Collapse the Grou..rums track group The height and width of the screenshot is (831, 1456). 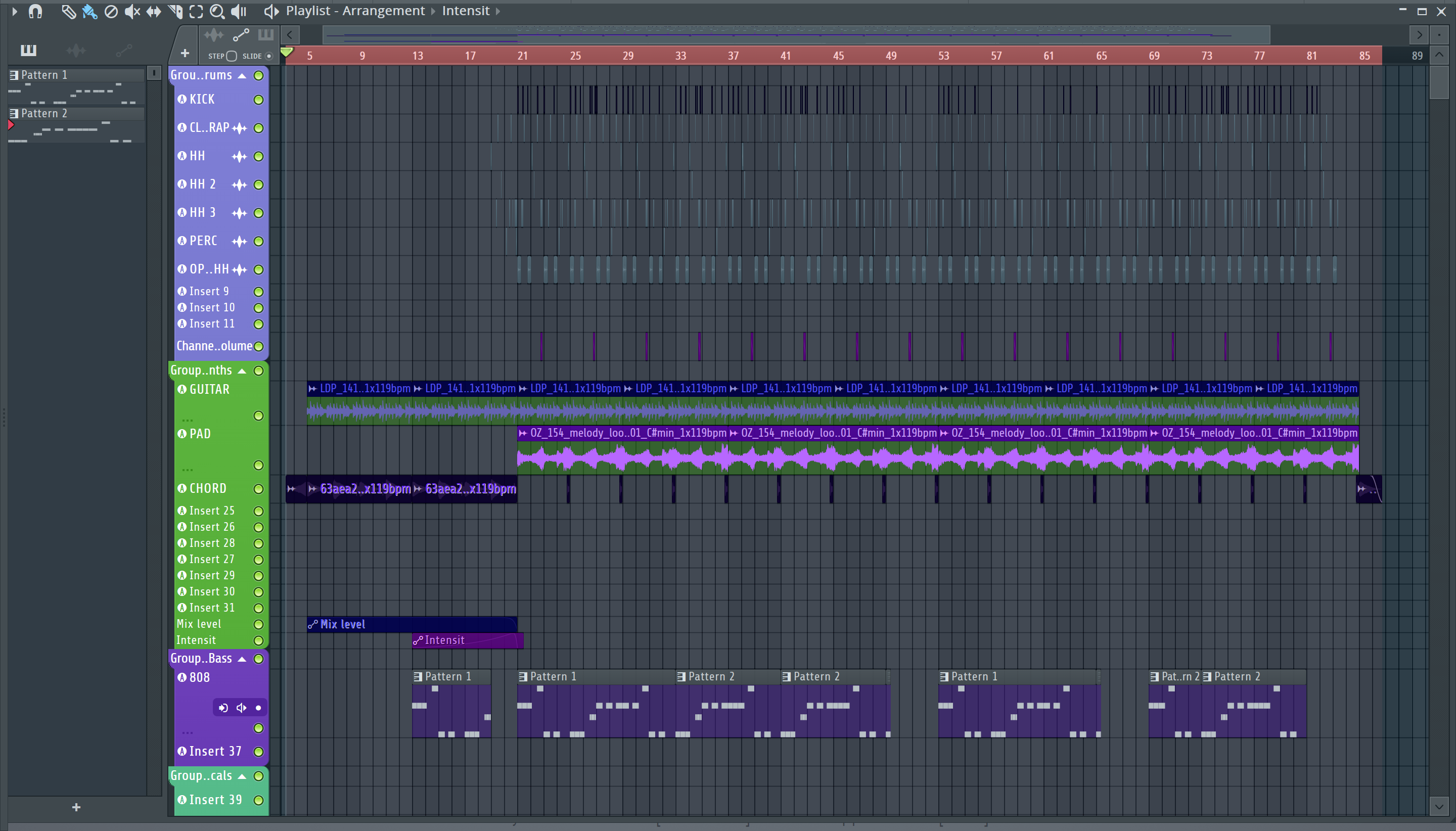[x=242, y=75]
